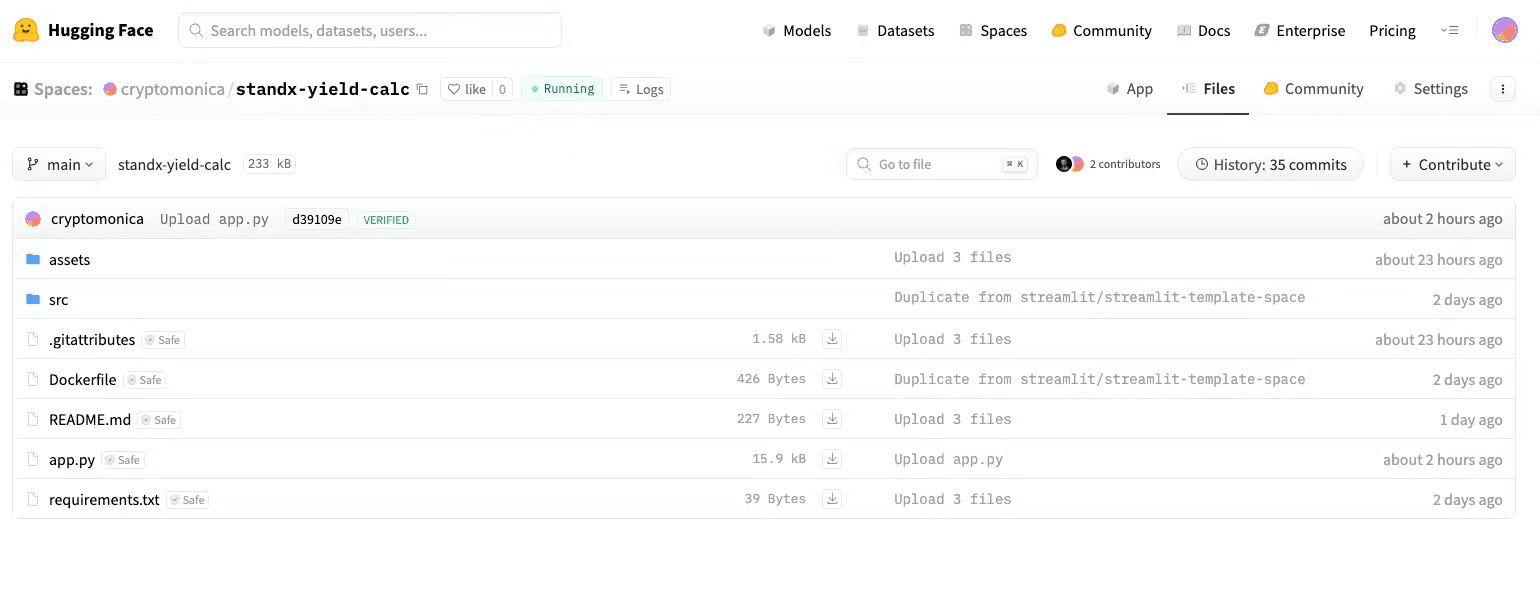Click the Safe badge for README.md
Screen dimensions: 1540x600
pos(159,420)
